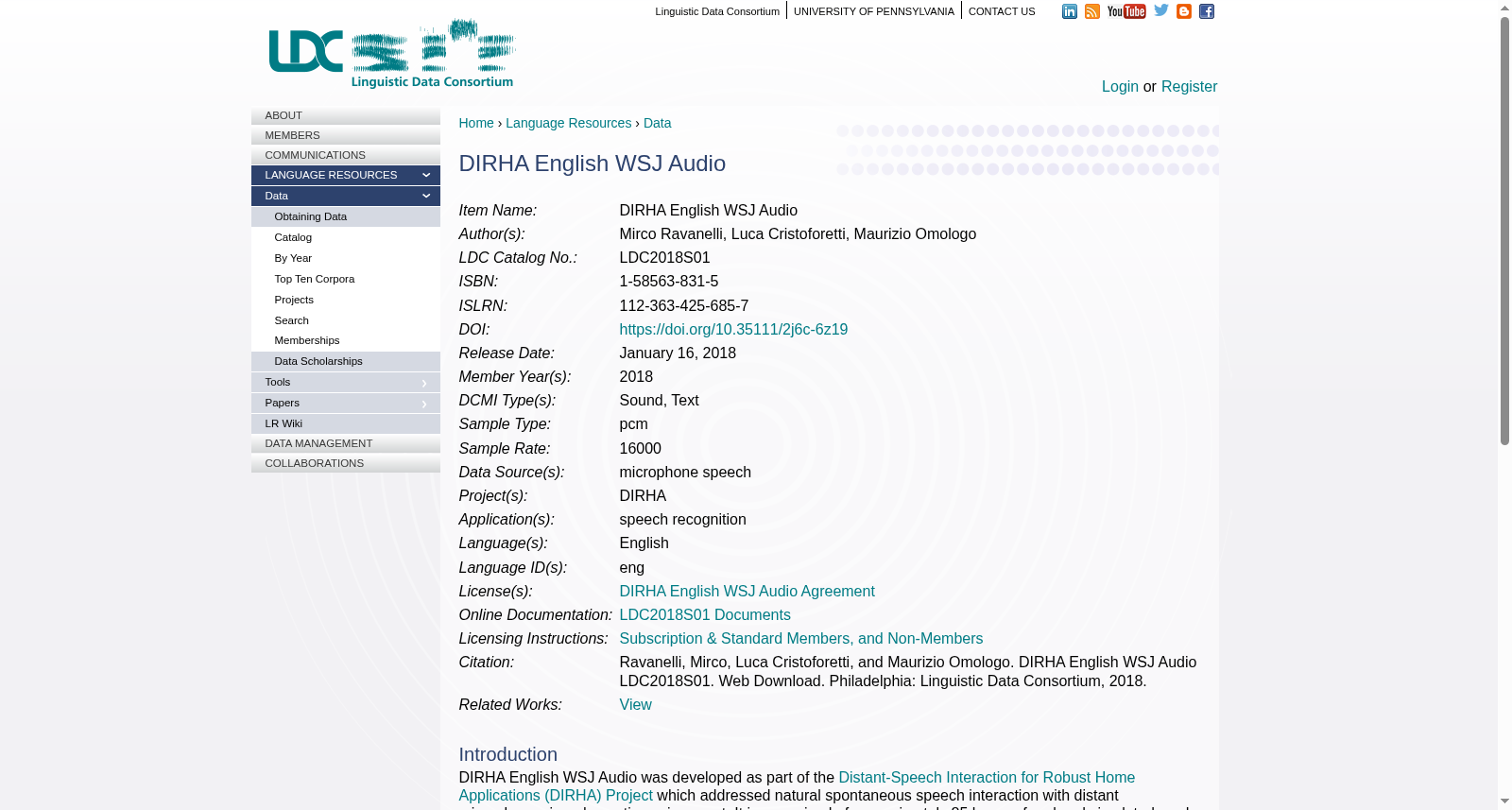Image resolution: width=1512 pixels, height=810 pixels.
Task: Click the catalog number LDC2018S01
Action: coord(664,258)
